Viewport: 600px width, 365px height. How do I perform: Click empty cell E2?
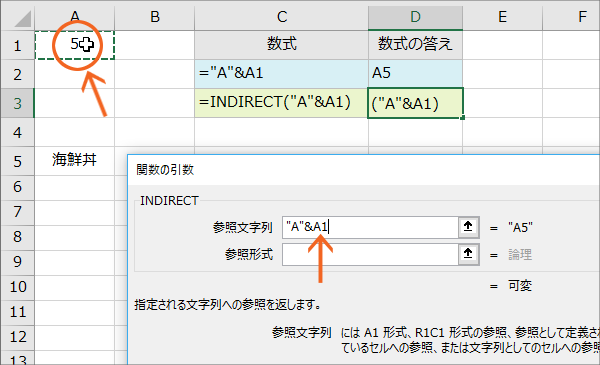click(502, 74)
